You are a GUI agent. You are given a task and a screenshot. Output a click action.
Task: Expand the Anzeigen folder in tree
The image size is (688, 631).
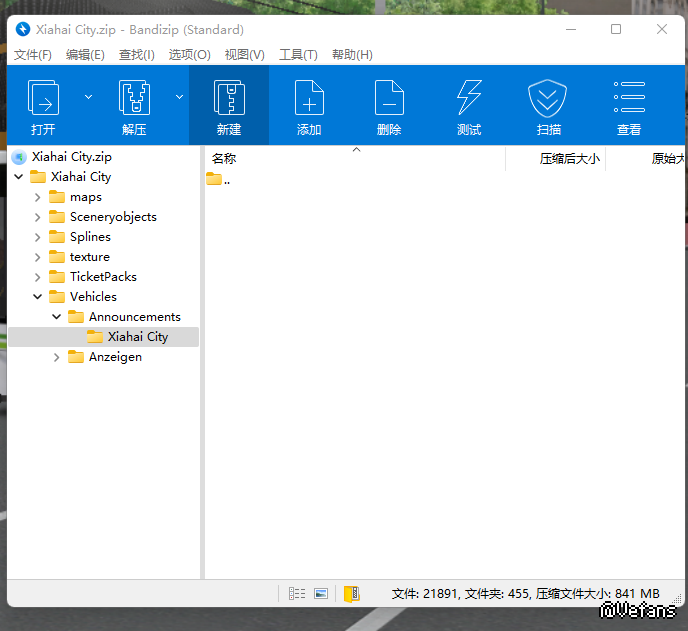tap(57, 357)
